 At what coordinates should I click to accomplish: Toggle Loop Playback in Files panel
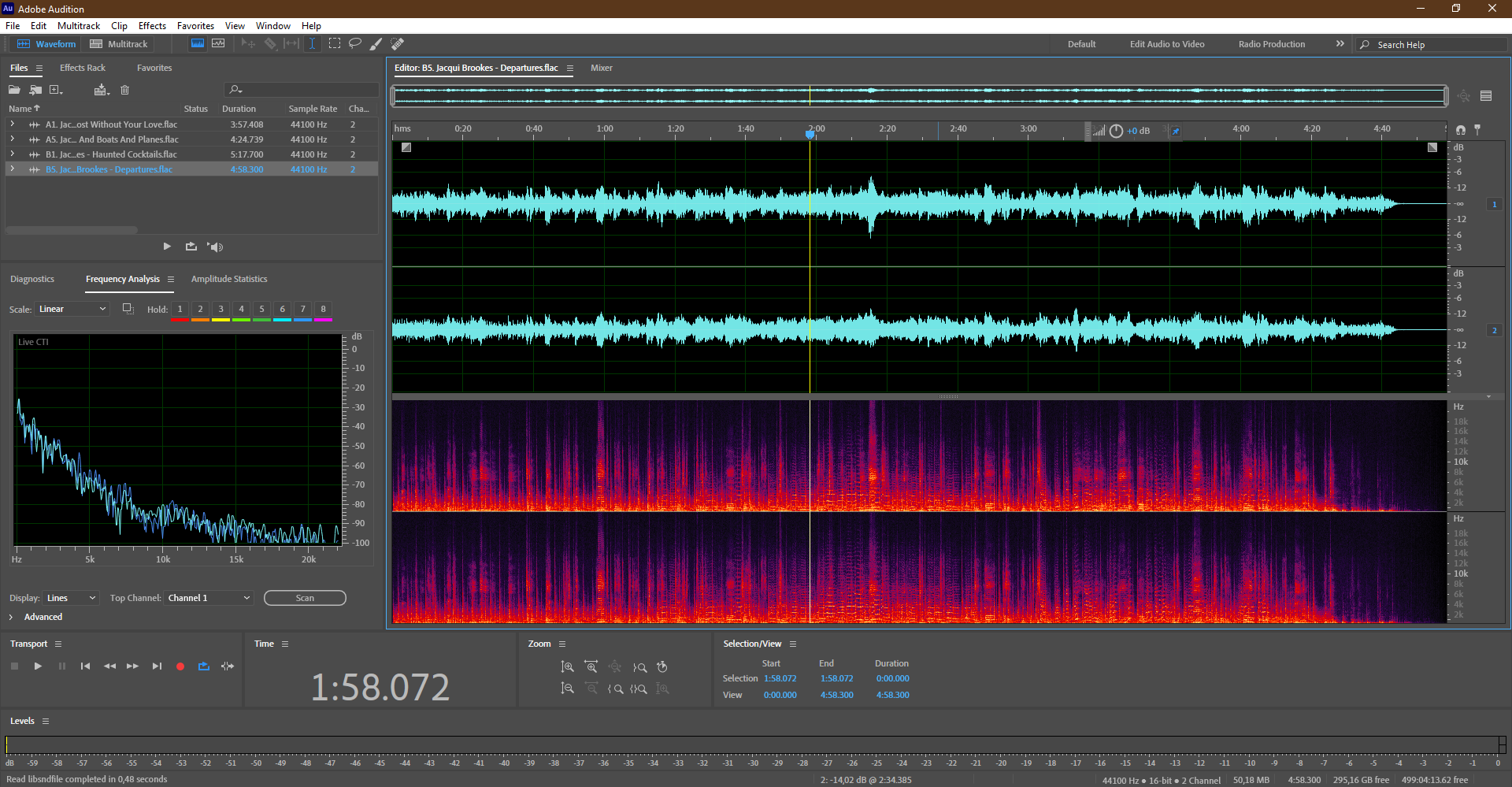[191, 247]
